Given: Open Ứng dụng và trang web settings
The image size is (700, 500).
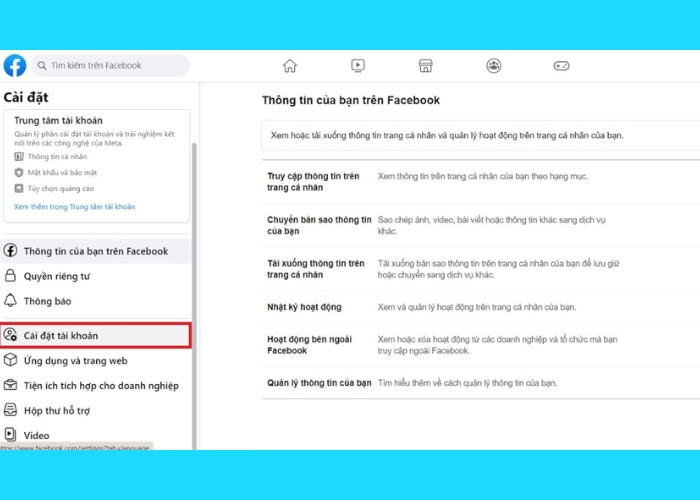Looking at the screenshot, I should (x=76, y=361).
